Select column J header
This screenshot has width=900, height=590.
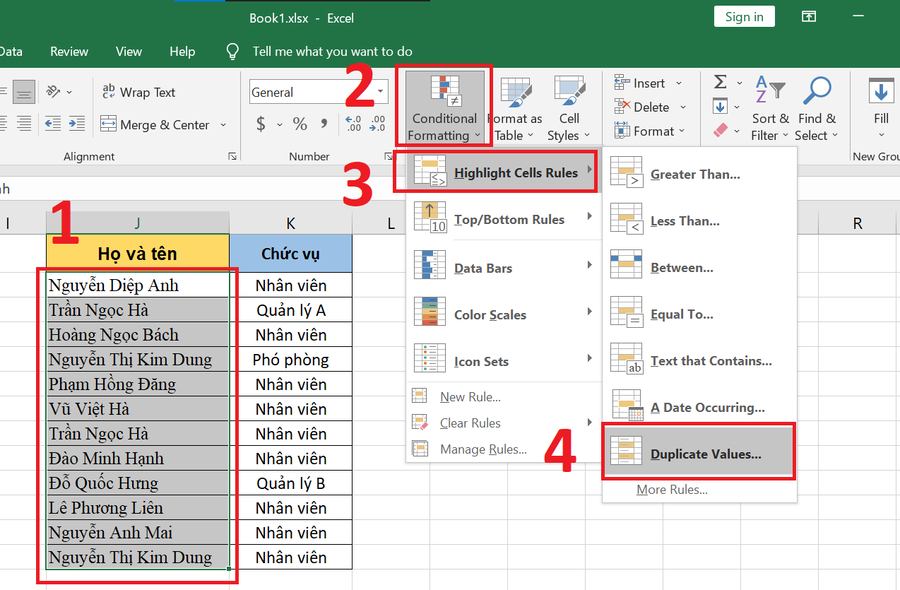[138, 223]
